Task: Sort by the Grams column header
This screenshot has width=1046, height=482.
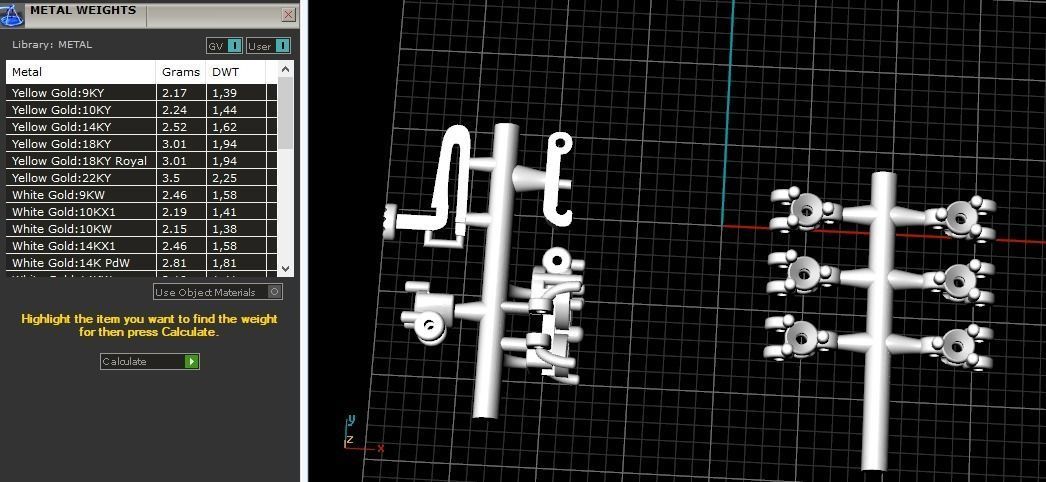Action: point(181,72)
